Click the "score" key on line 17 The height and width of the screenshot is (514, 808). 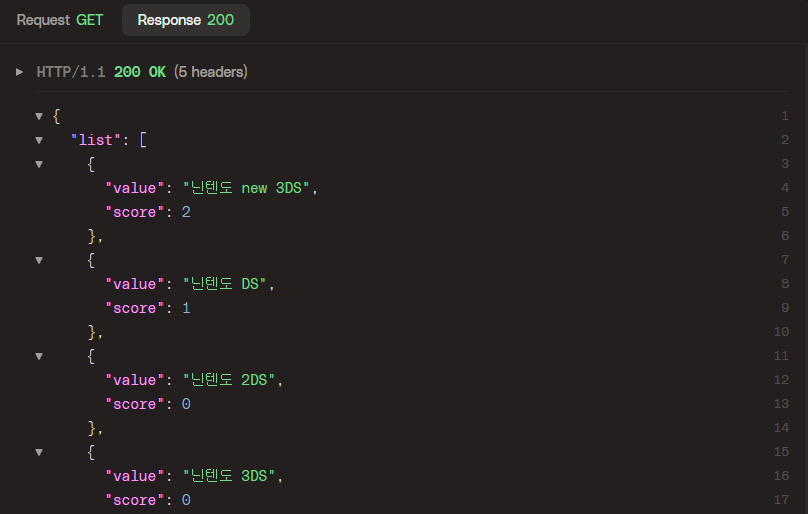click(134, 500)
